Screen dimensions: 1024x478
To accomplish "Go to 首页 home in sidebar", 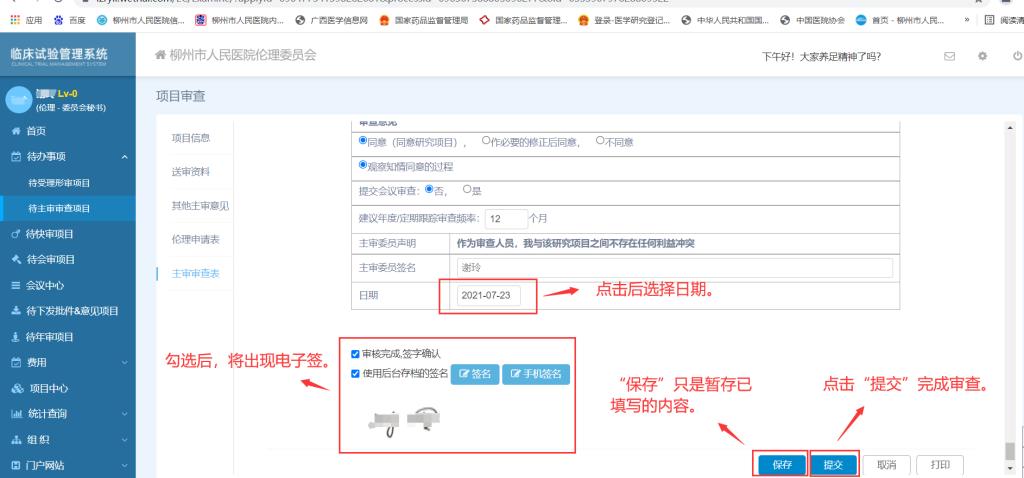I will point(28,131).
